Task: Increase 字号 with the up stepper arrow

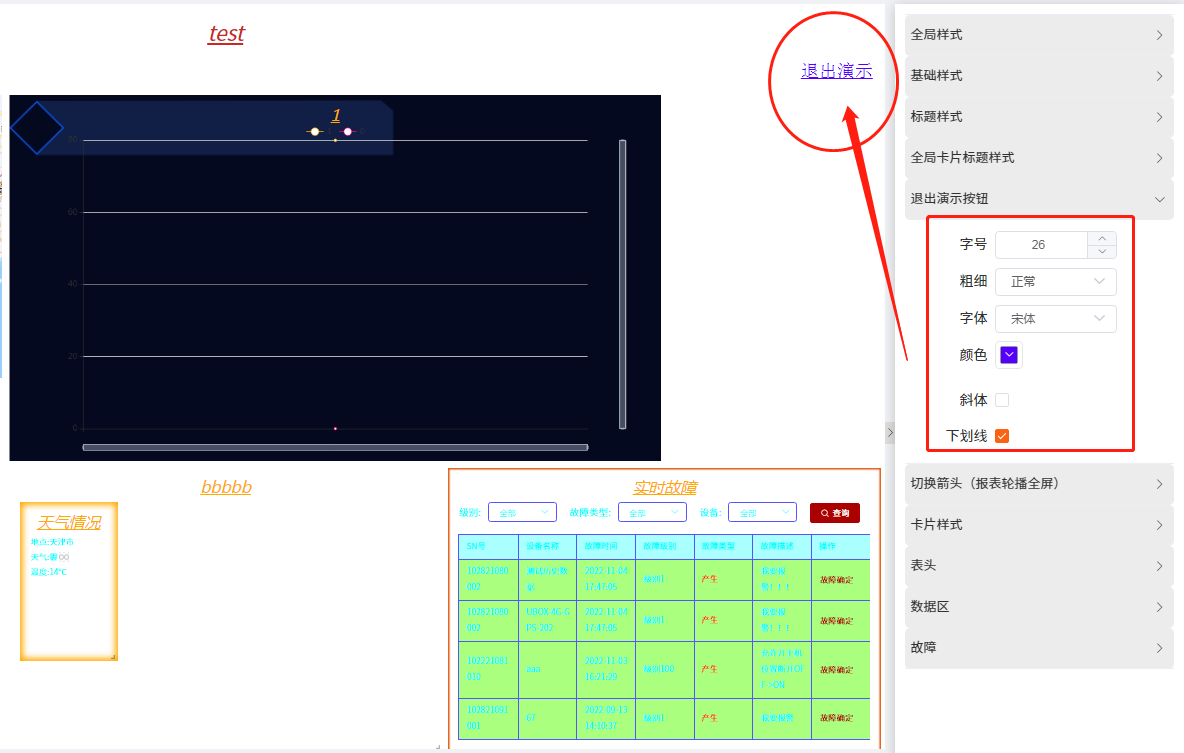Action: click(x=1102, y=239)
